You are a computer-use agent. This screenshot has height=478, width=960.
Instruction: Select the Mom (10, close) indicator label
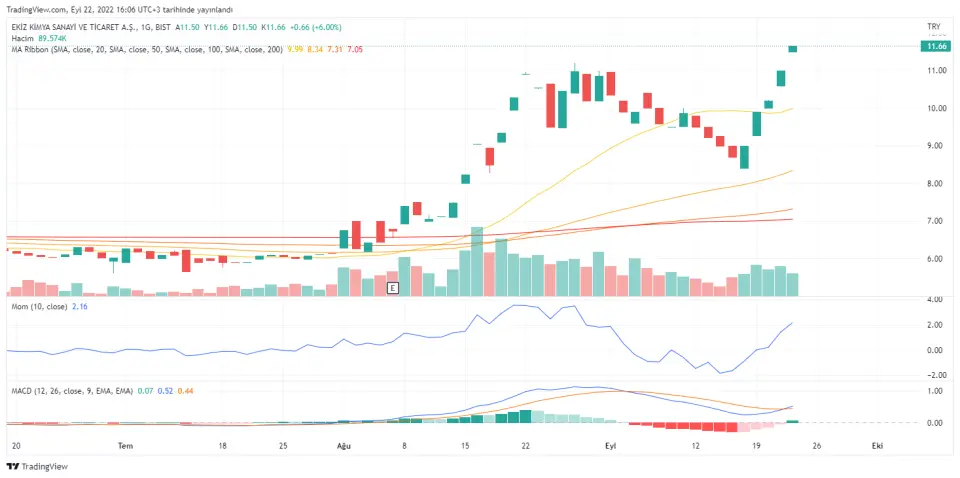coord(38,308)
